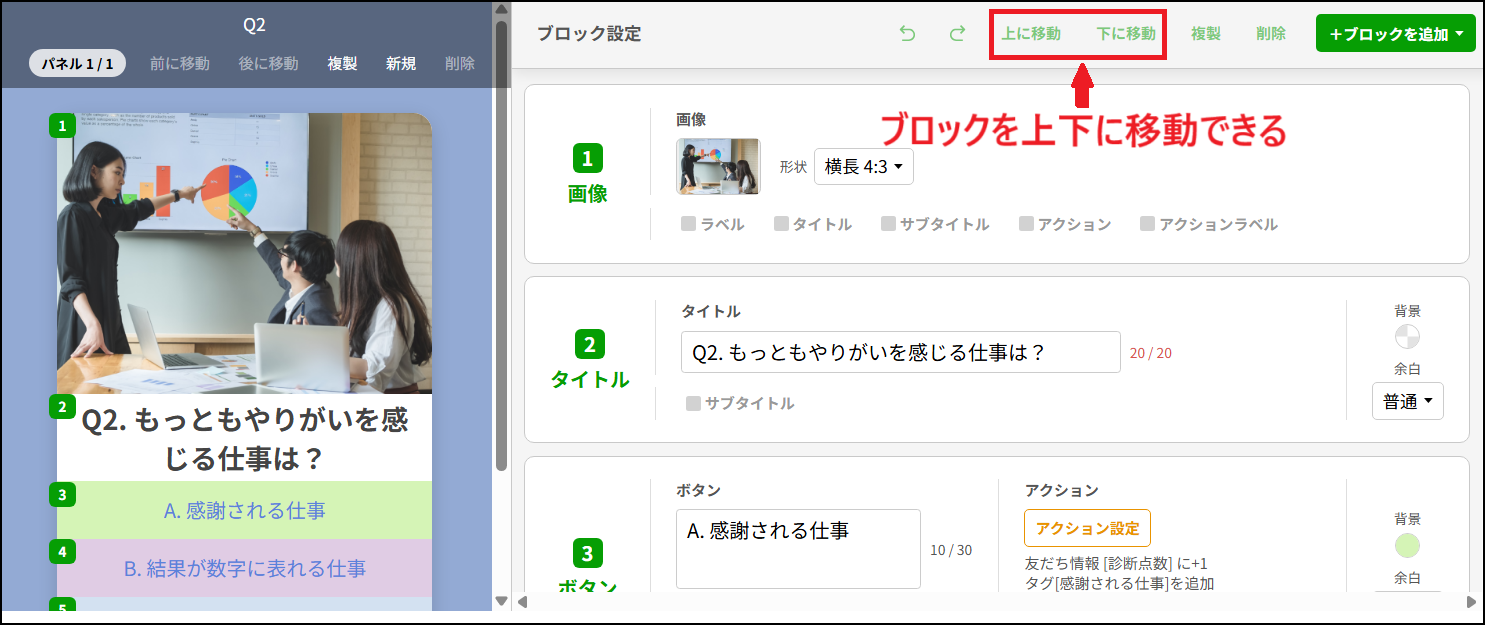1485x625 pixels.
Task: Select block badge 1 in preview
Action: click(x=62, y=126)
